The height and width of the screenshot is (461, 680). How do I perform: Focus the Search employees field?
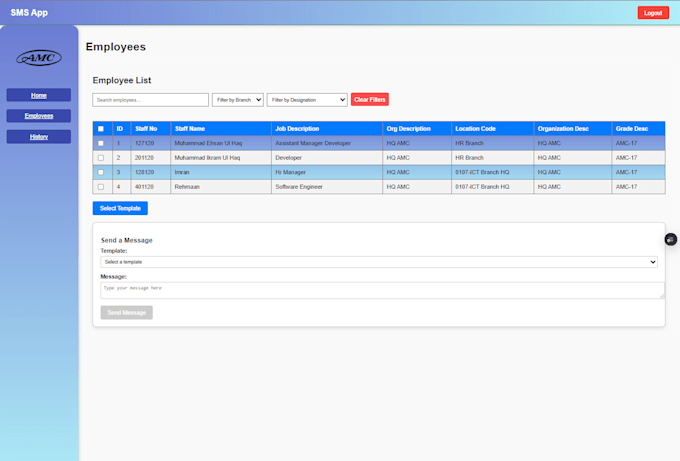[x=150, y=100]
